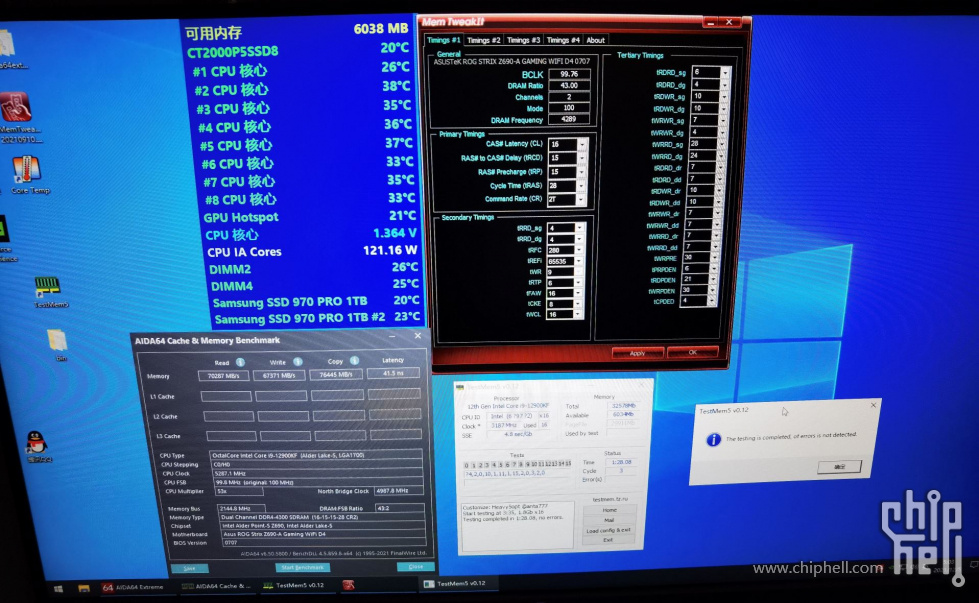Click Load config & exit in TestMem5
Screen dimensions: 979x603
(x=609, y=530)
